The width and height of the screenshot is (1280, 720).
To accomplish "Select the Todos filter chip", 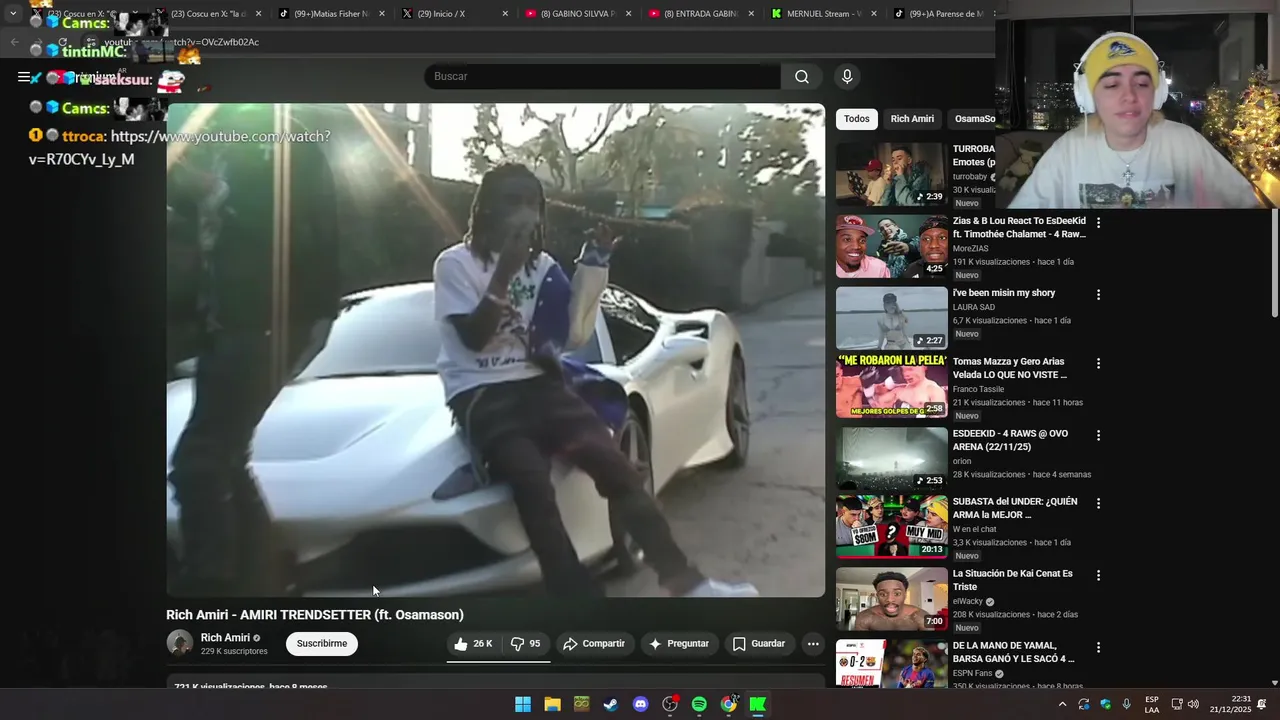I will click(x=857, y=119).
